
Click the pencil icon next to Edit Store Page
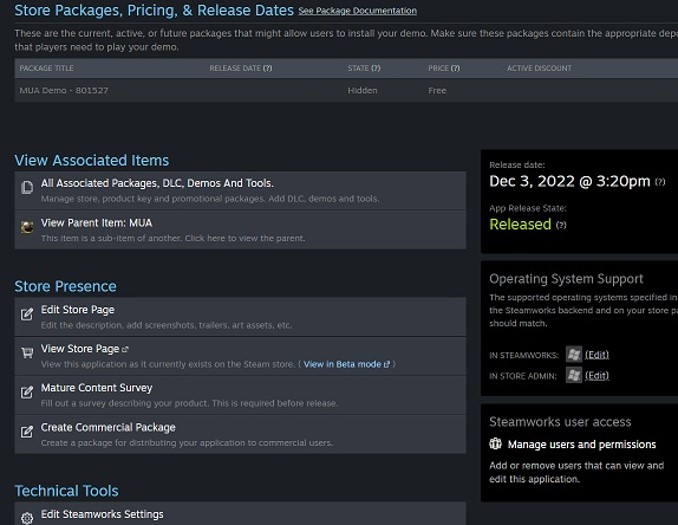(27, 314)
